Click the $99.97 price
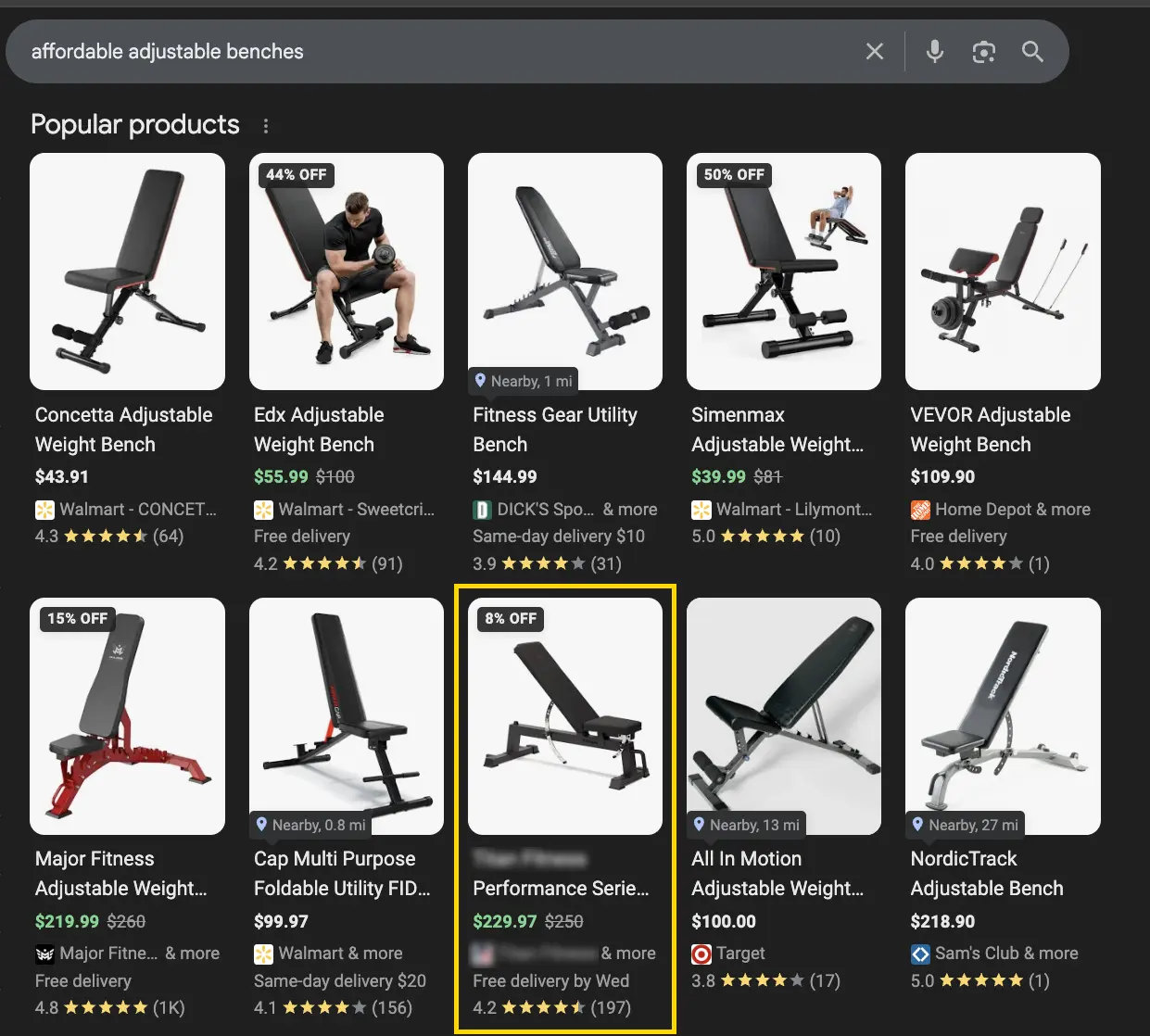This screenshot has width=1150, height=1036. point(281,922)
